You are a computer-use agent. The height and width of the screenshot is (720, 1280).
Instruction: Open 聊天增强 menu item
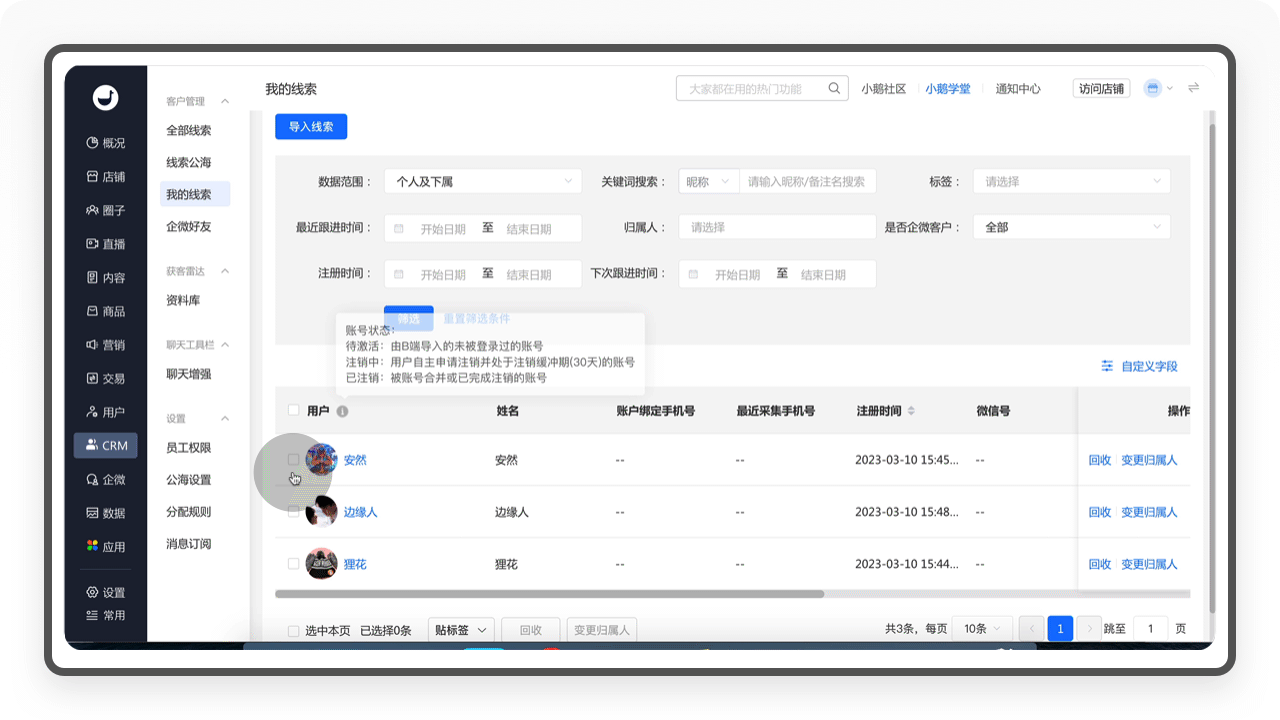click(x=189, y=375)
